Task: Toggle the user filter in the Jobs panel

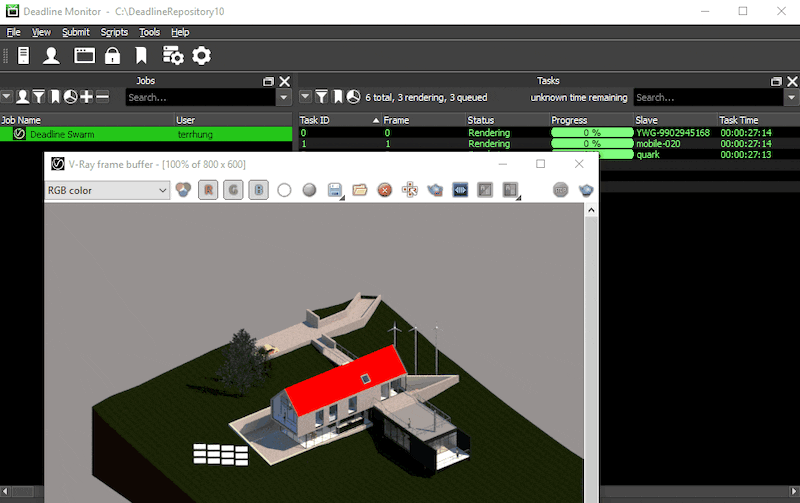Action: pyautogui.click(x=22, y=97)
